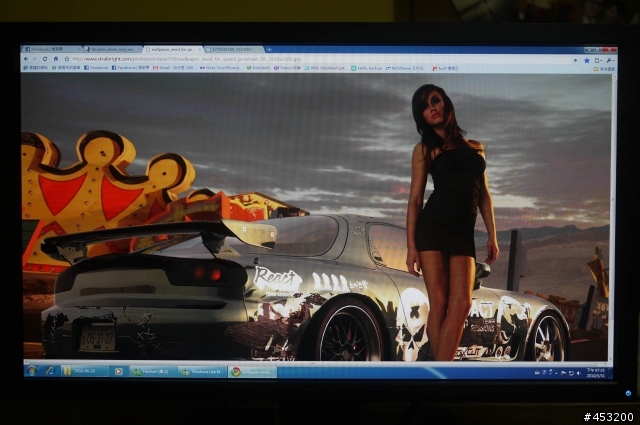Click the star icon left of the URL
Image resolution: width=640 pixels, height=425 pixels.
(x=67, y=59)
